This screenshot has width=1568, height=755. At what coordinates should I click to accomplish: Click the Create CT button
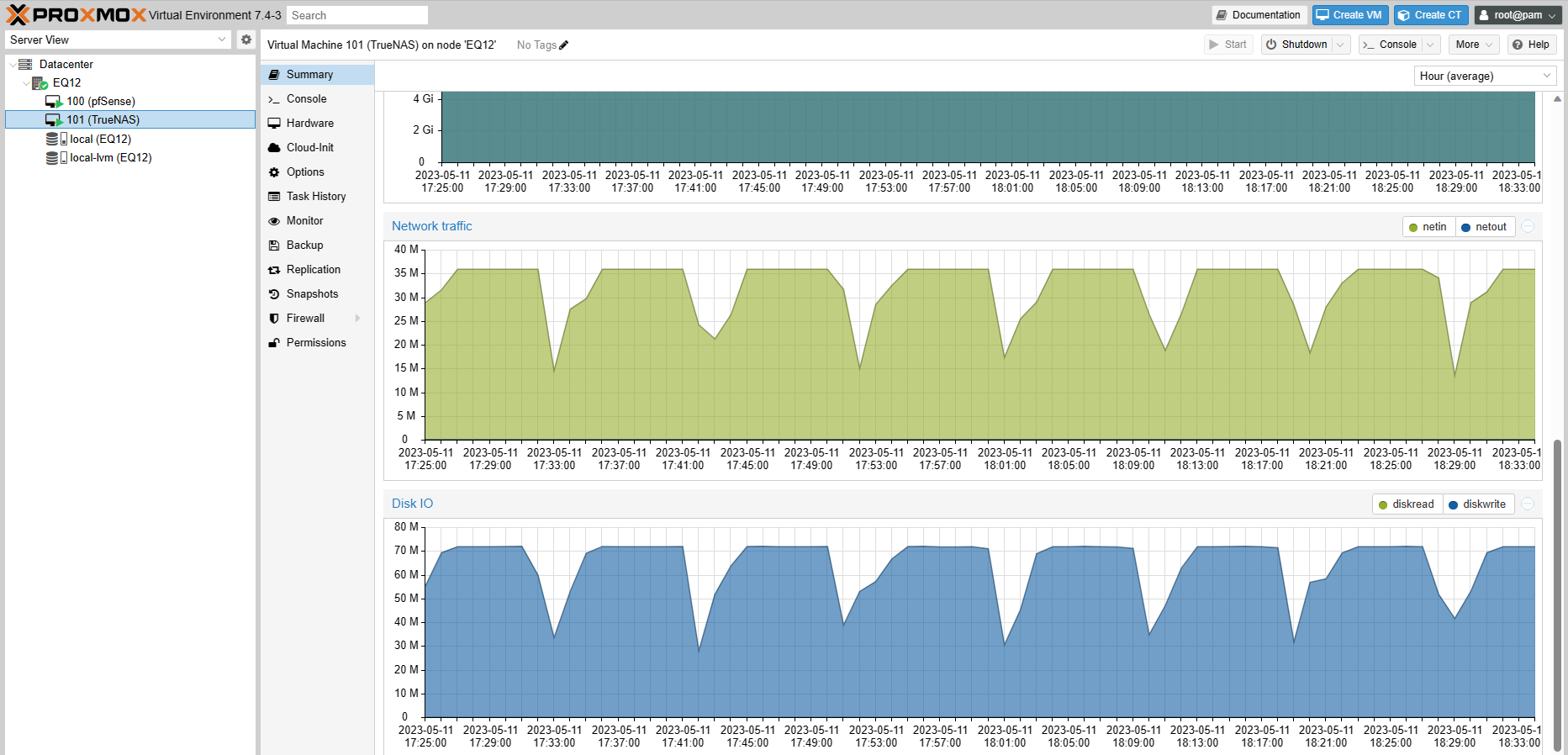[1431, 15]
